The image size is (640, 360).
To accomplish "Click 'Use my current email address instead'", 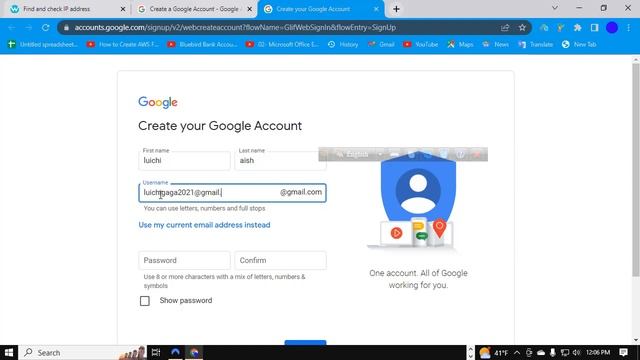I will (204, 225).
